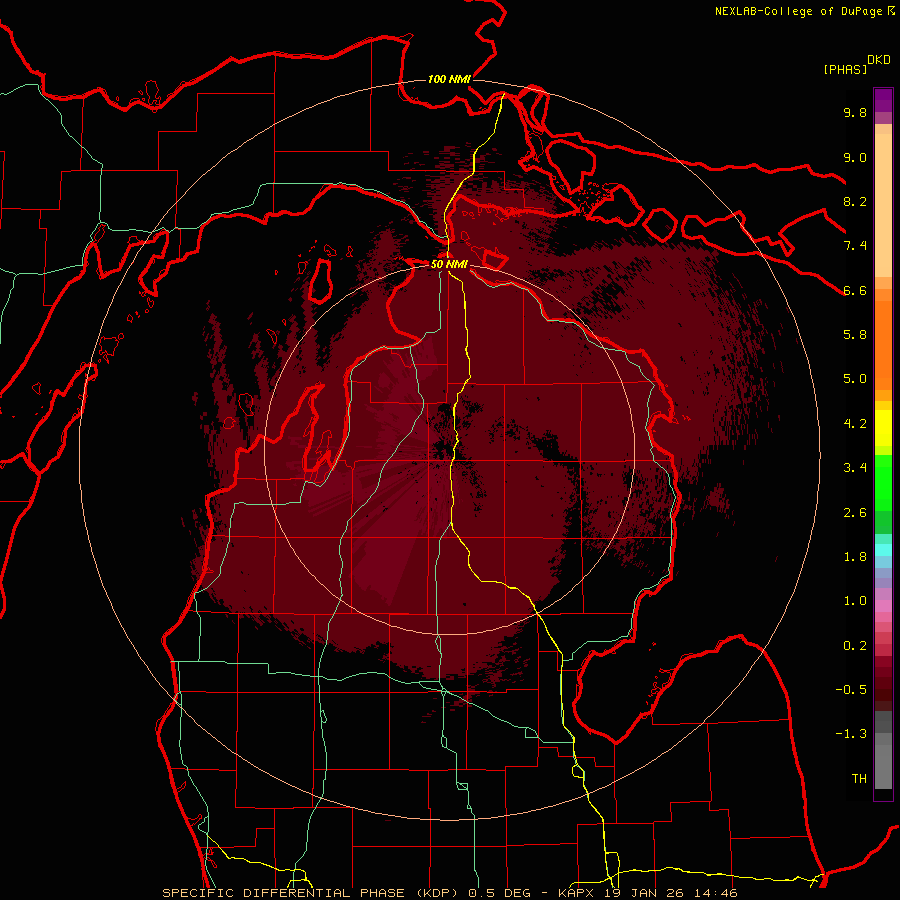Click the NEXLAB-College of DuPage watermark text
900x900 pixels.
(805, 11)
